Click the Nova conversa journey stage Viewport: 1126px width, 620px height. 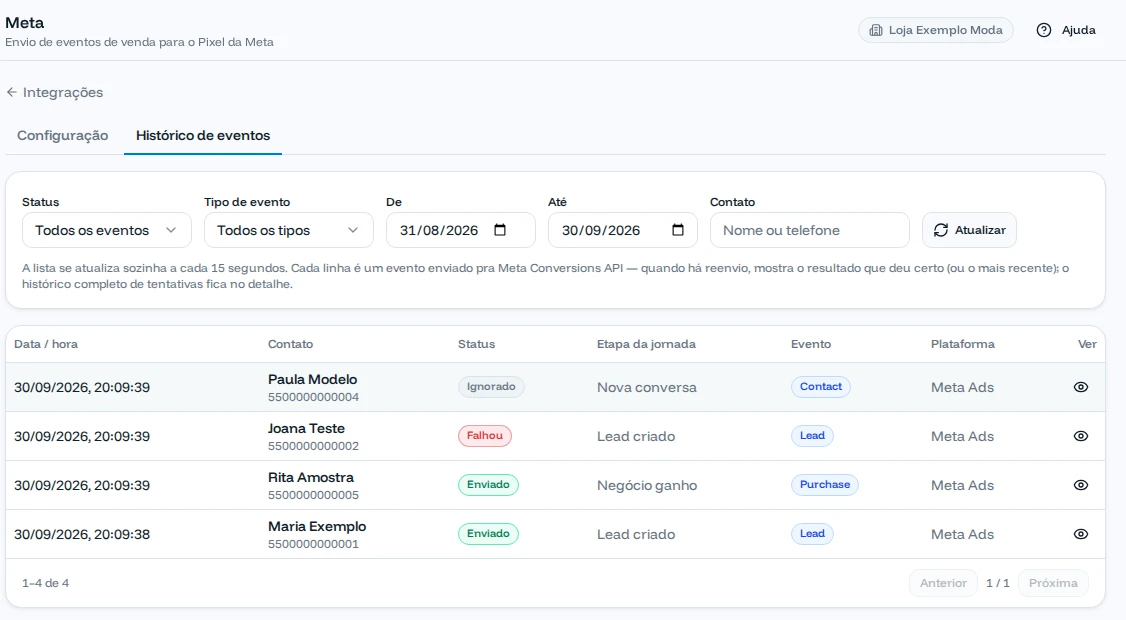tap(647, 388)
